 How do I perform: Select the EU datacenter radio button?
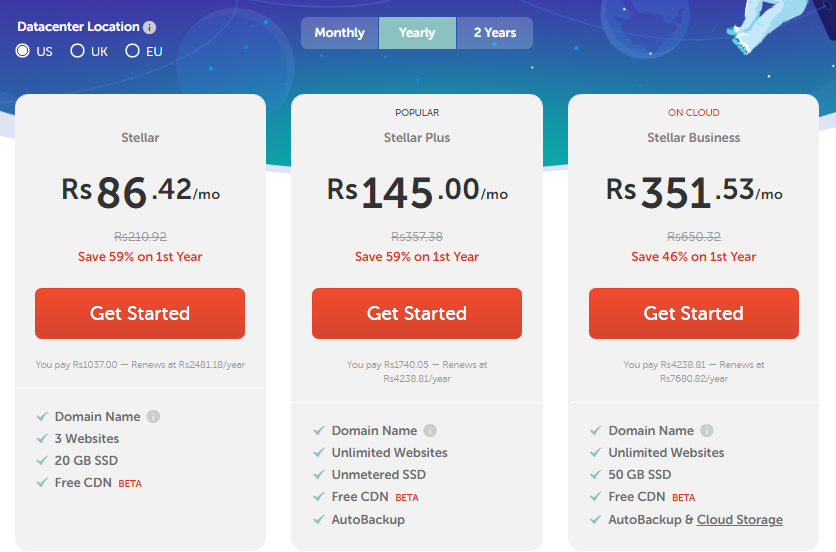(132, 51)
